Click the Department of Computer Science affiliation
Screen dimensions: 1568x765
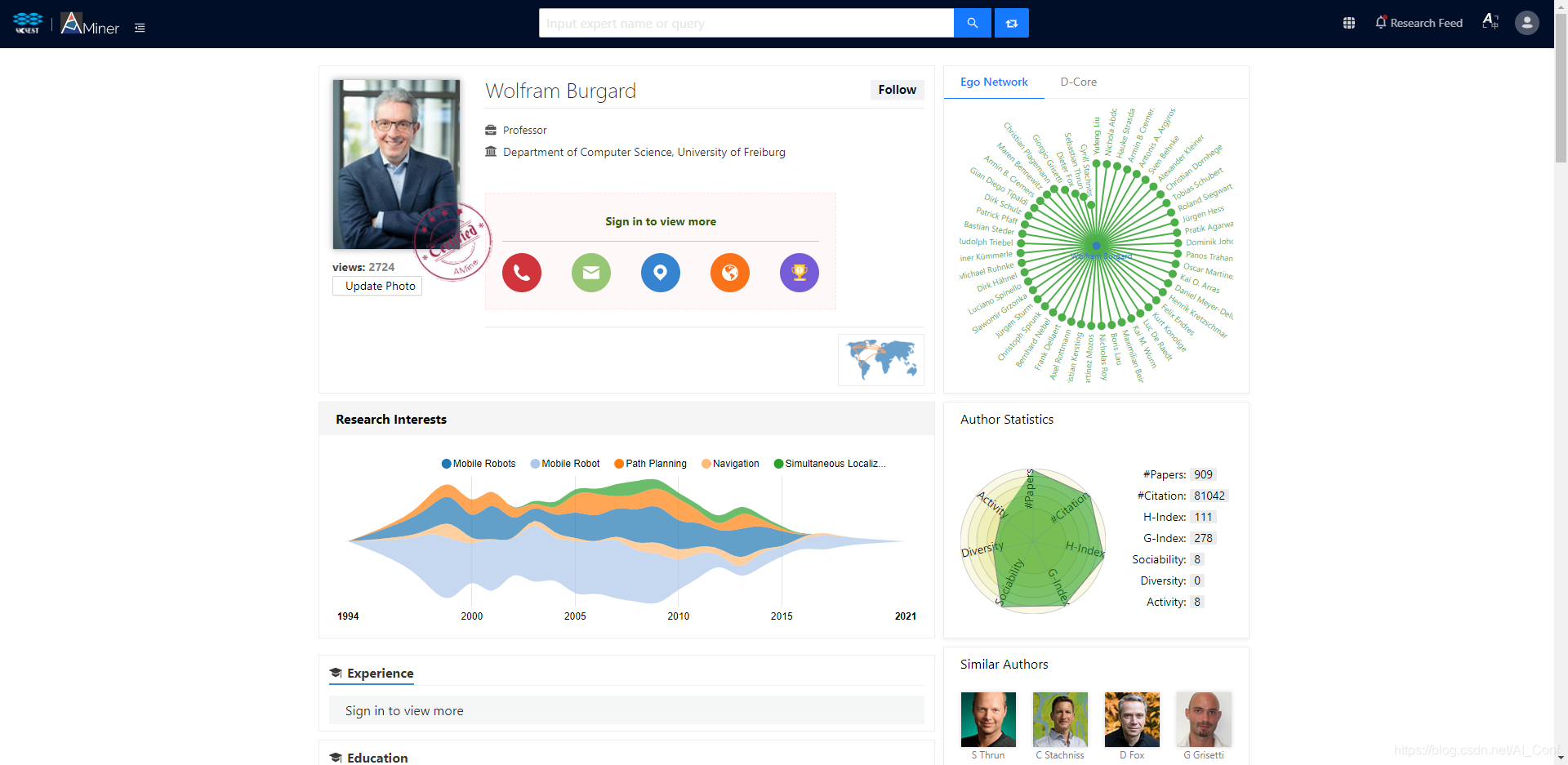[x=644, y=152]
